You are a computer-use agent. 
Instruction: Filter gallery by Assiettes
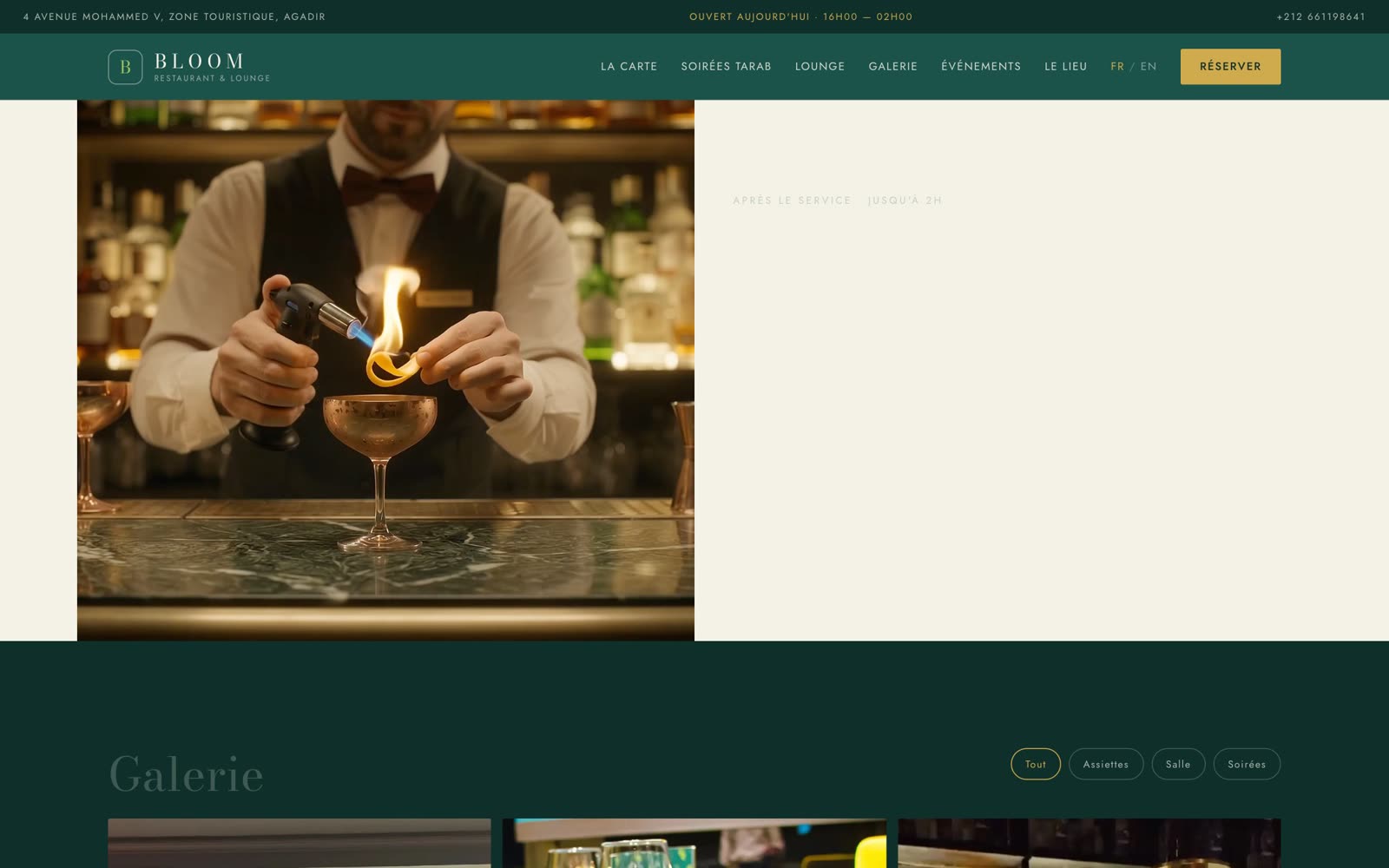click(x=1106, y=764)
